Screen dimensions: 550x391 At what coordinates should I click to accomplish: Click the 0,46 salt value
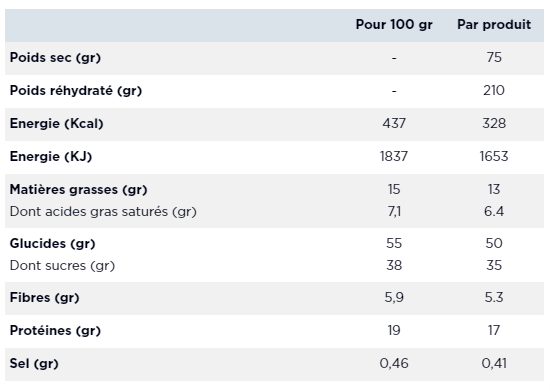(x=394, y=364)
